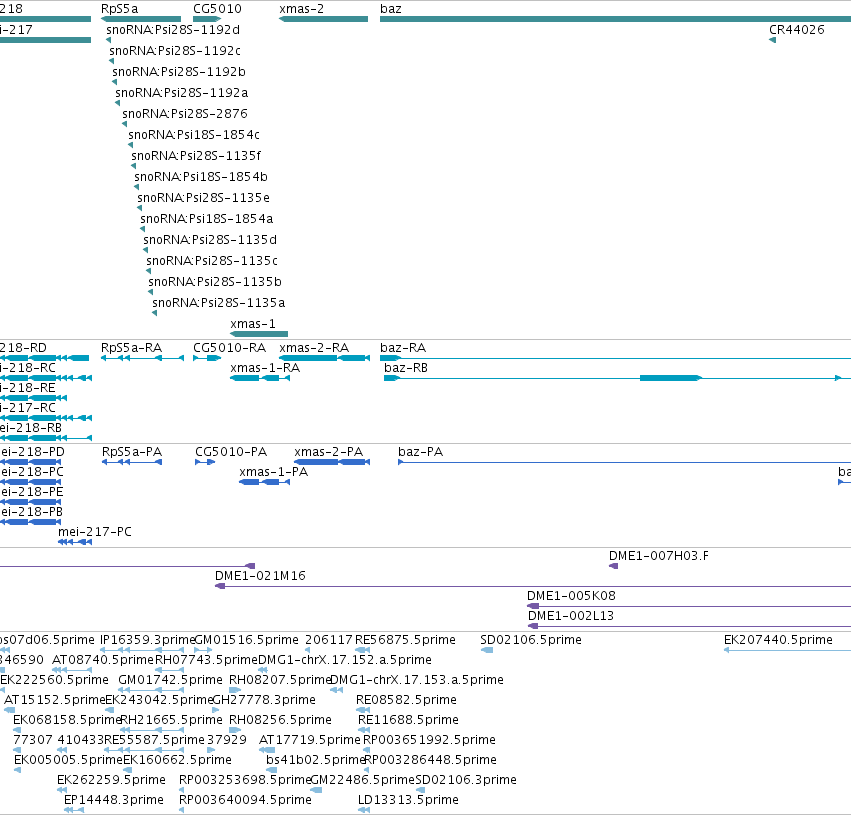This screenshot has width=851, height=815.
Task: Click the RE56875.5prime EST
Action: tap(363, 650)
